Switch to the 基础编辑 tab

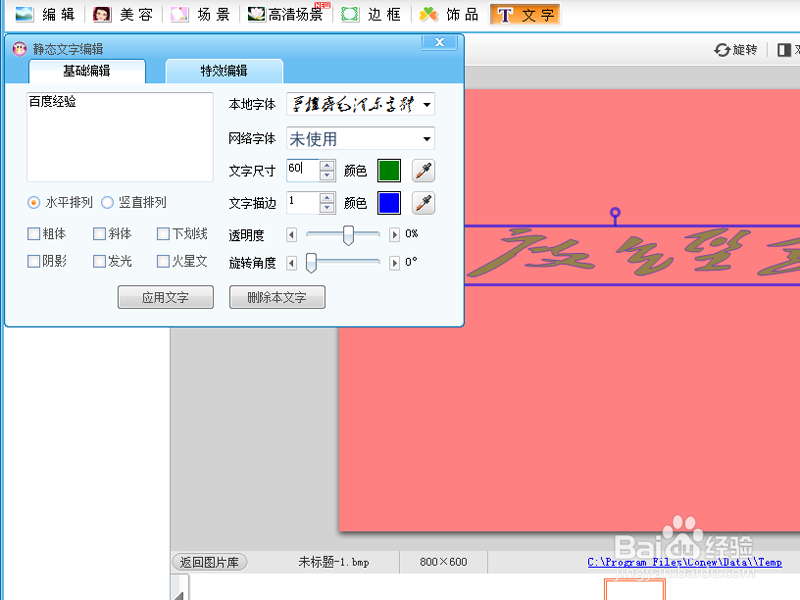(x=87, y=71)
